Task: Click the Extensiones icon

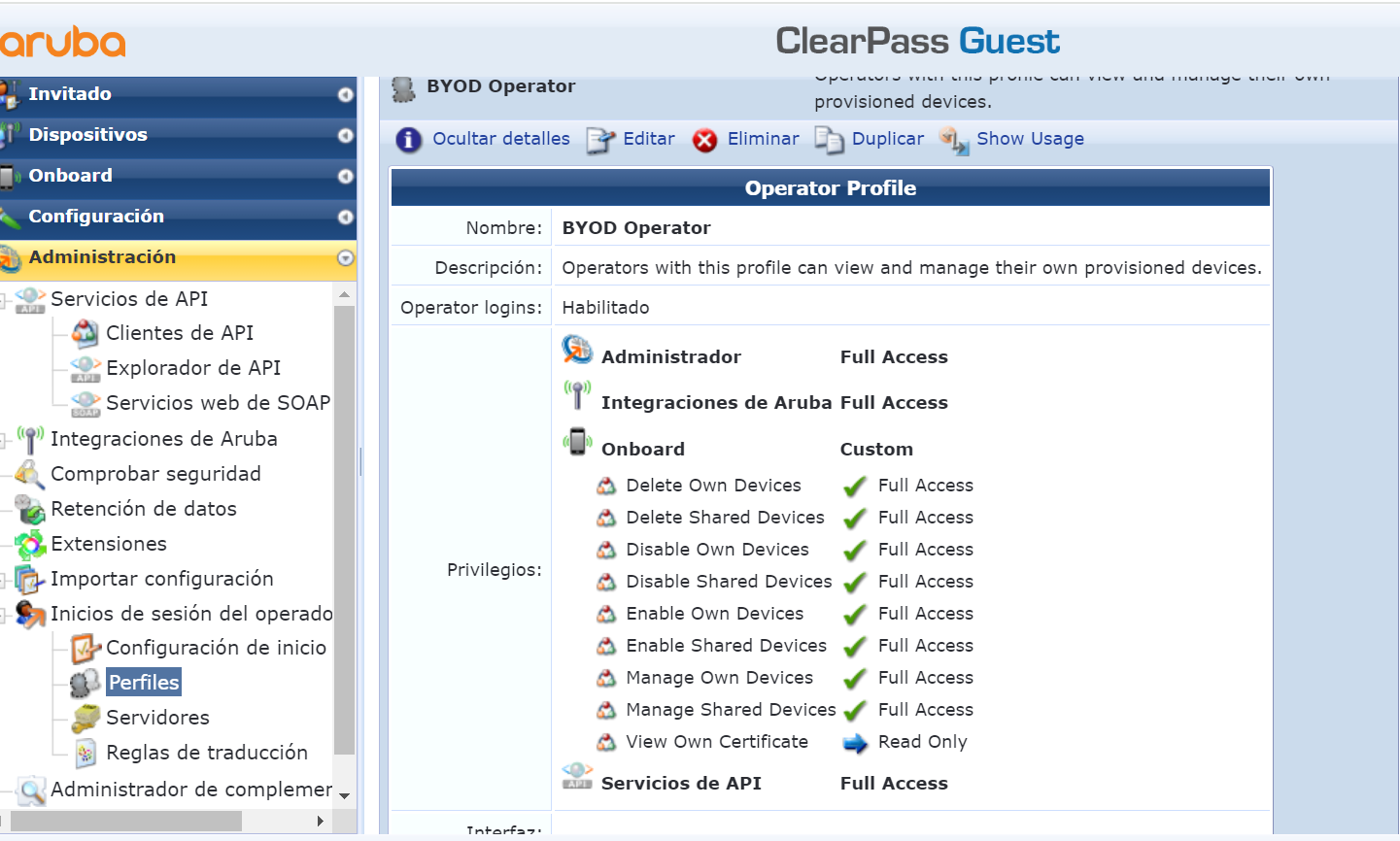Action: [30, 545]
